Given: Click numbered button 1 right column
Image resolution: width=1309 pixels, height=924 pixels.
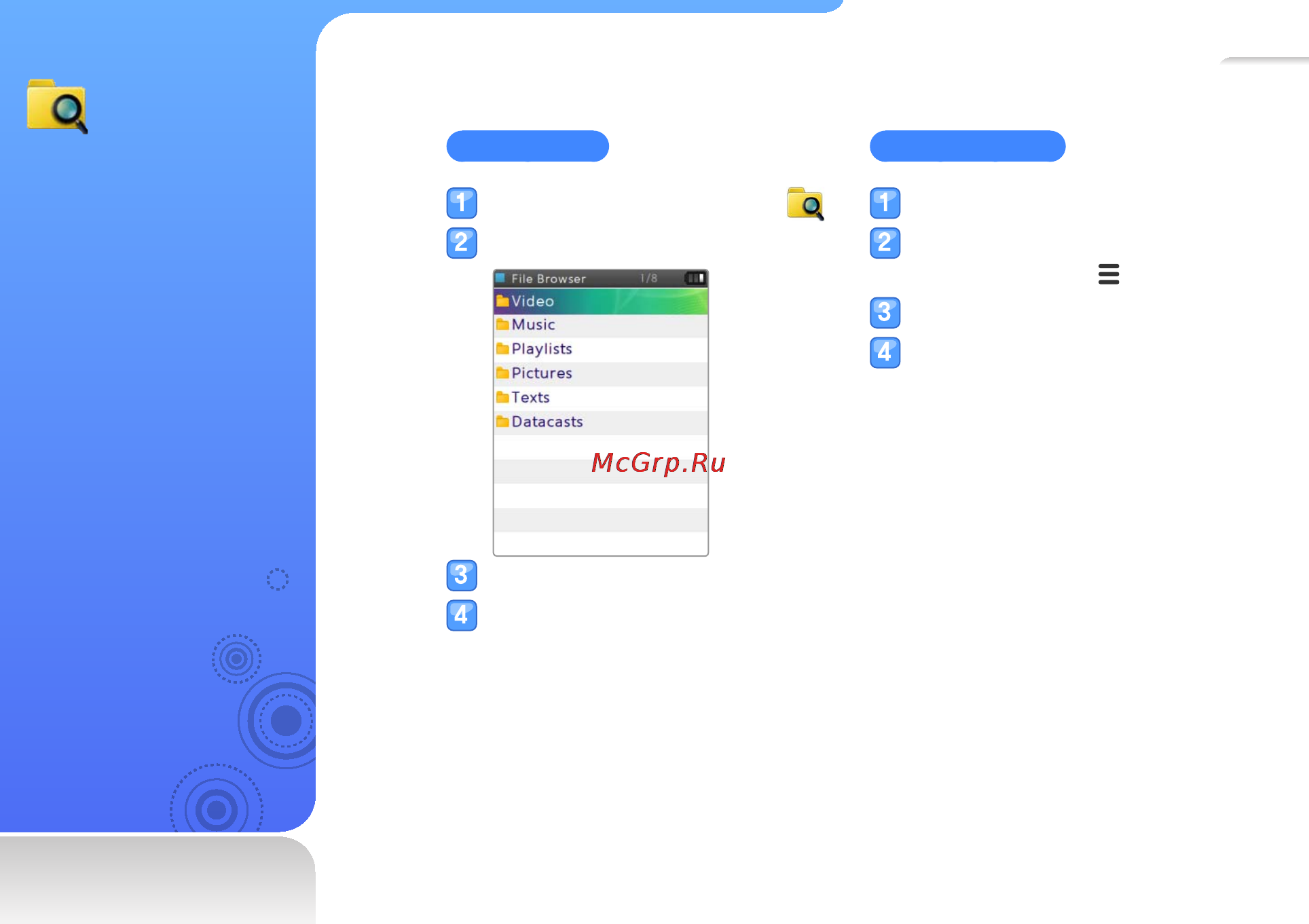Looking at the screenshot, I should click(x=884, y=203).
